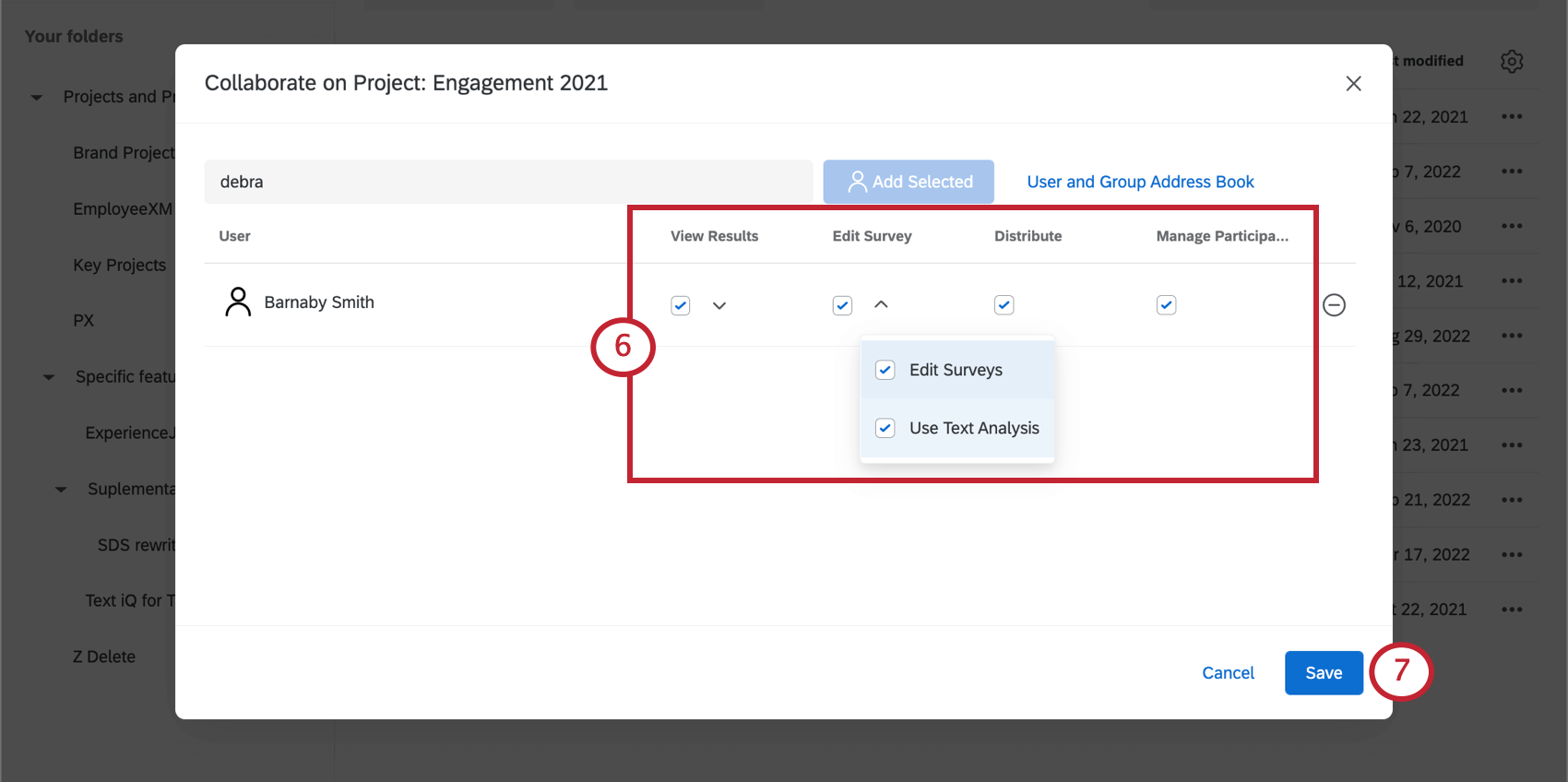The height and width of the screenshot is (782, 1568).
Task: Collapse the Edit Survey permissions chevron
Action: pyautogui.click(x=881, y=304)
